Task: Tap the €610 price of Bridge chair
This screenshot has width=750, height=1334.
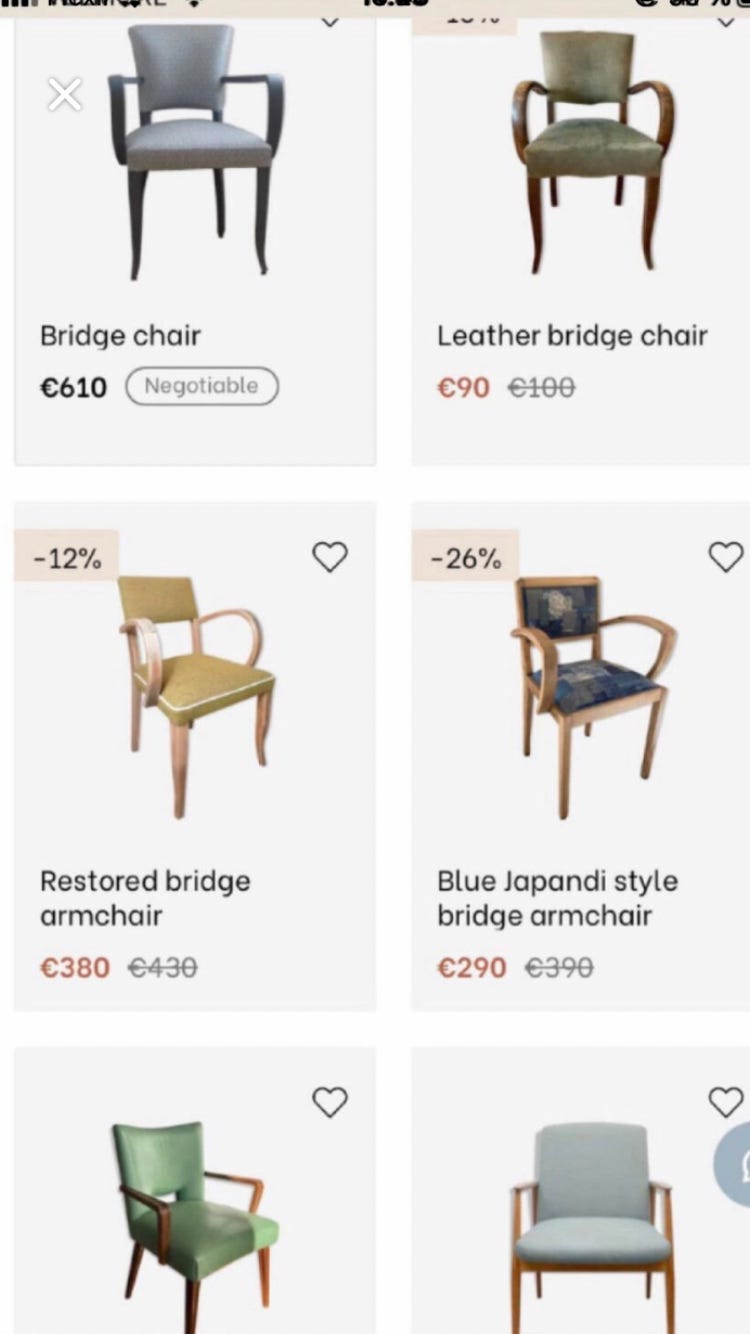Action: (73, 387)
